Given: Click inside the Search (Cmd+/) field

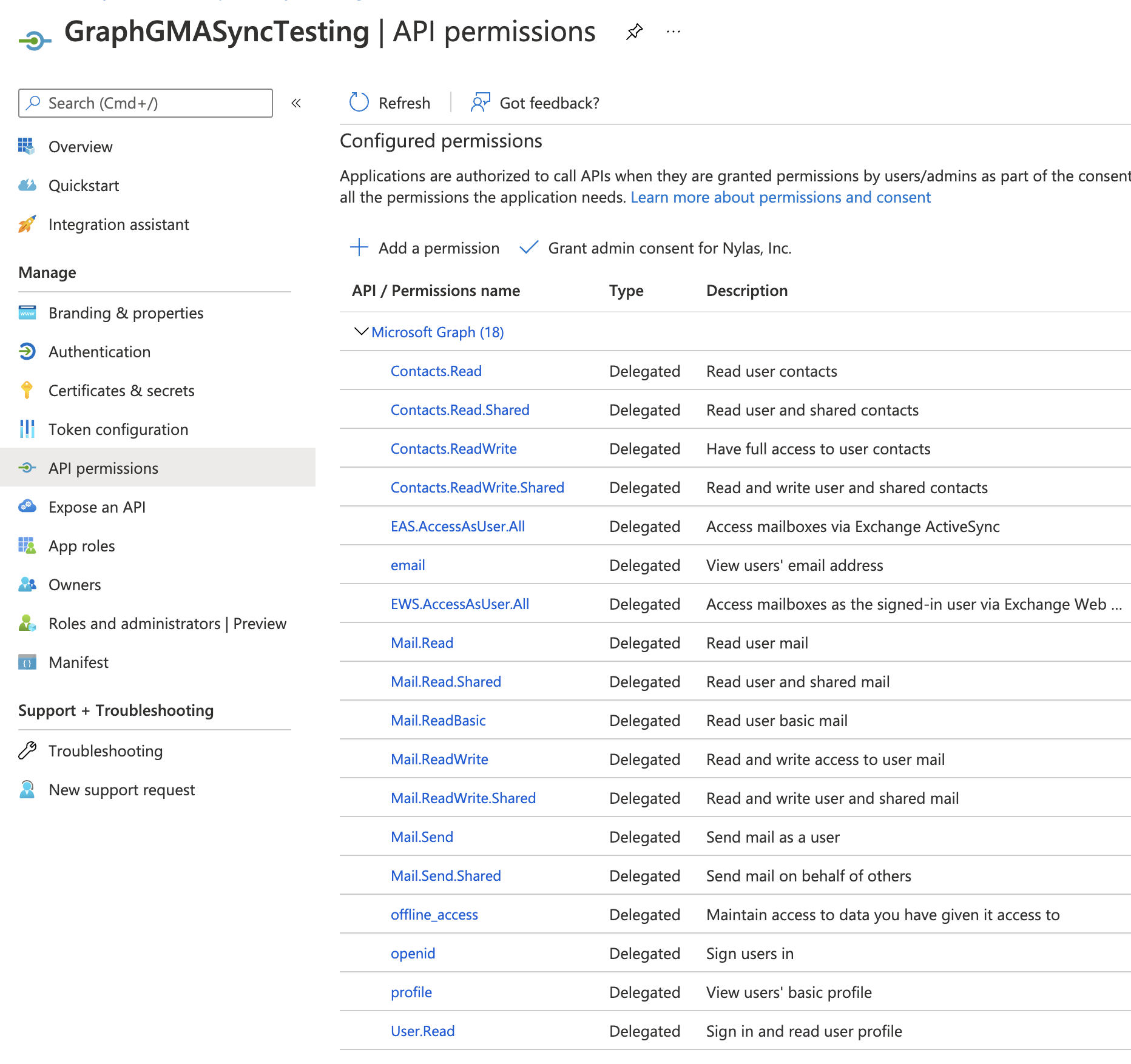Looking at the screenshot, I should point(146,103).
